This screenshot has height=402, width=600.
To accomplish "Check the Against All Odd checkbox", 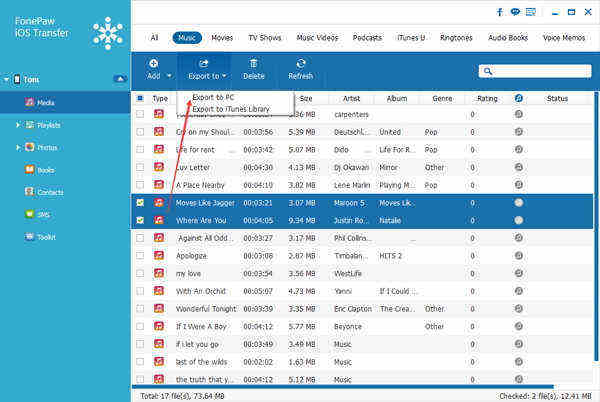I will [x=140, y=238].
